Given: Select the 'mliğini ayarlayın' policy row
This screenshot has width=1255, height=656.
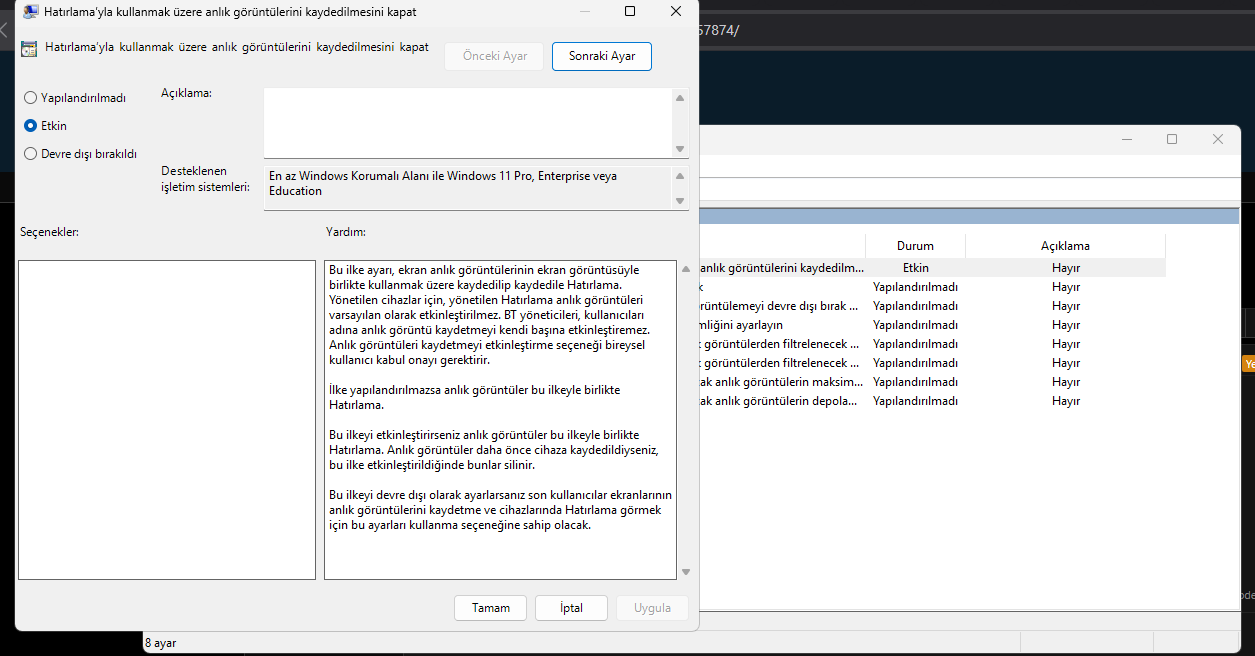Looking at the screenshot, I should pyautogui.click(x=932, y=325).
